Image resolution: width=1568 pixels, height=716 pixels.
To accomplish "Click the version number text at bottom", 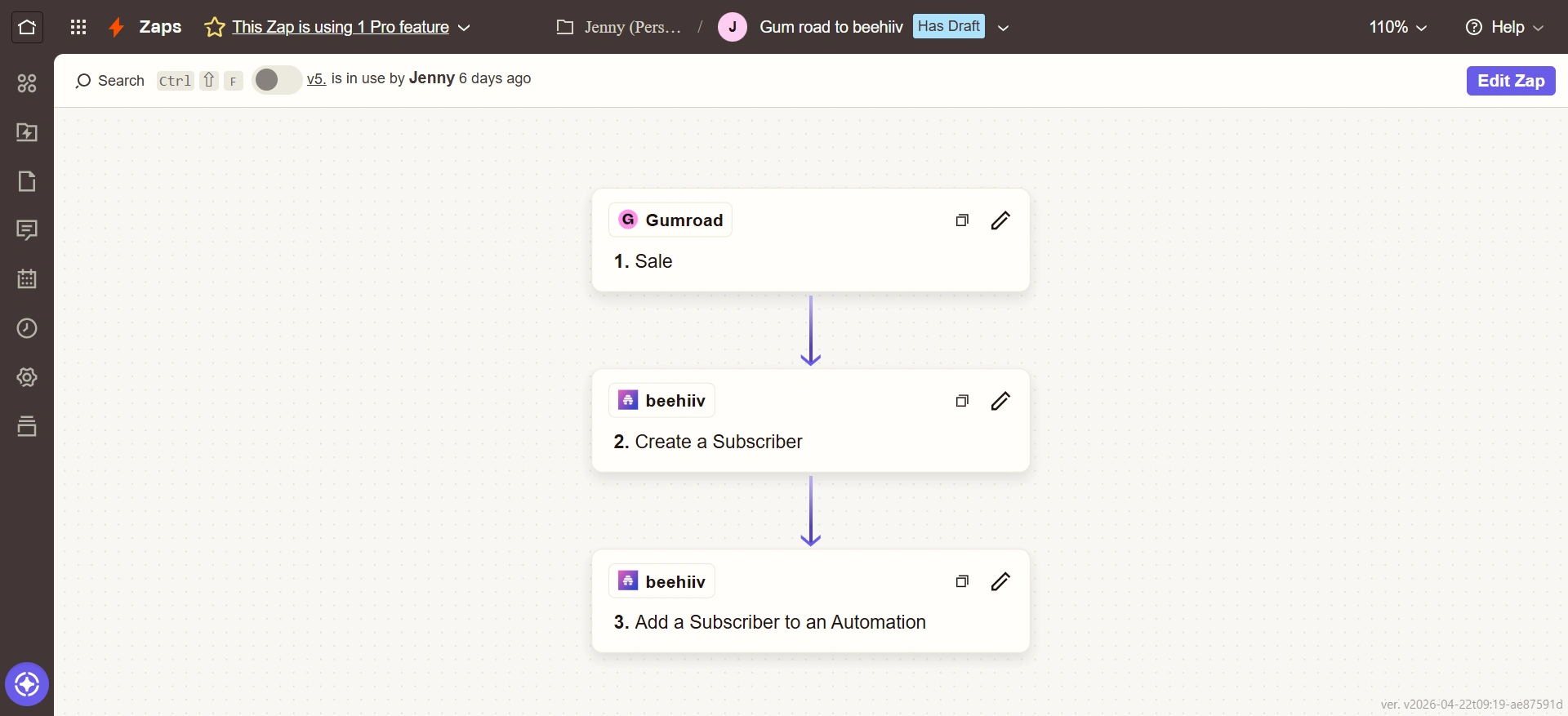I will click(x=1472, y=705).
